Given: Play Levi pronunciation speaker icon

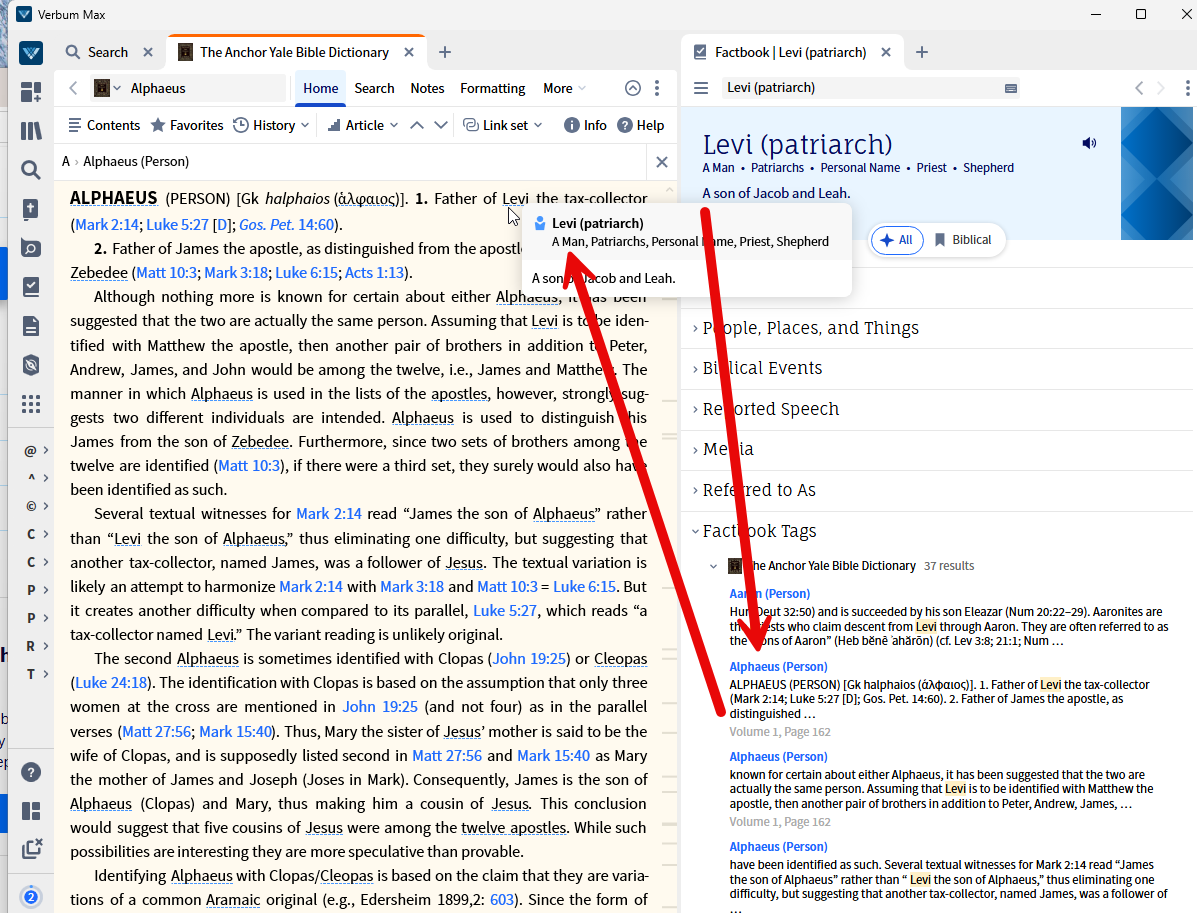Looking at the screenshot, I should [1089, 143].
